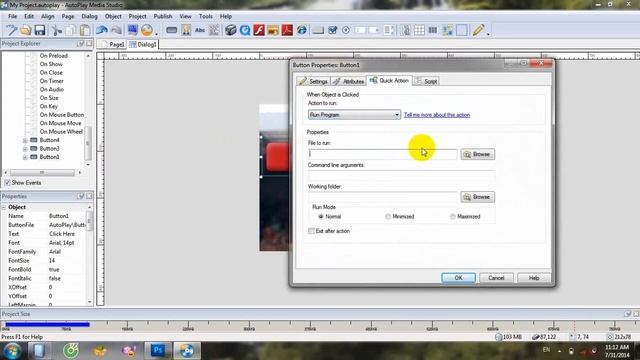Collapse the Object properties section
Screen dimensions: 640x360
(4, 207)
